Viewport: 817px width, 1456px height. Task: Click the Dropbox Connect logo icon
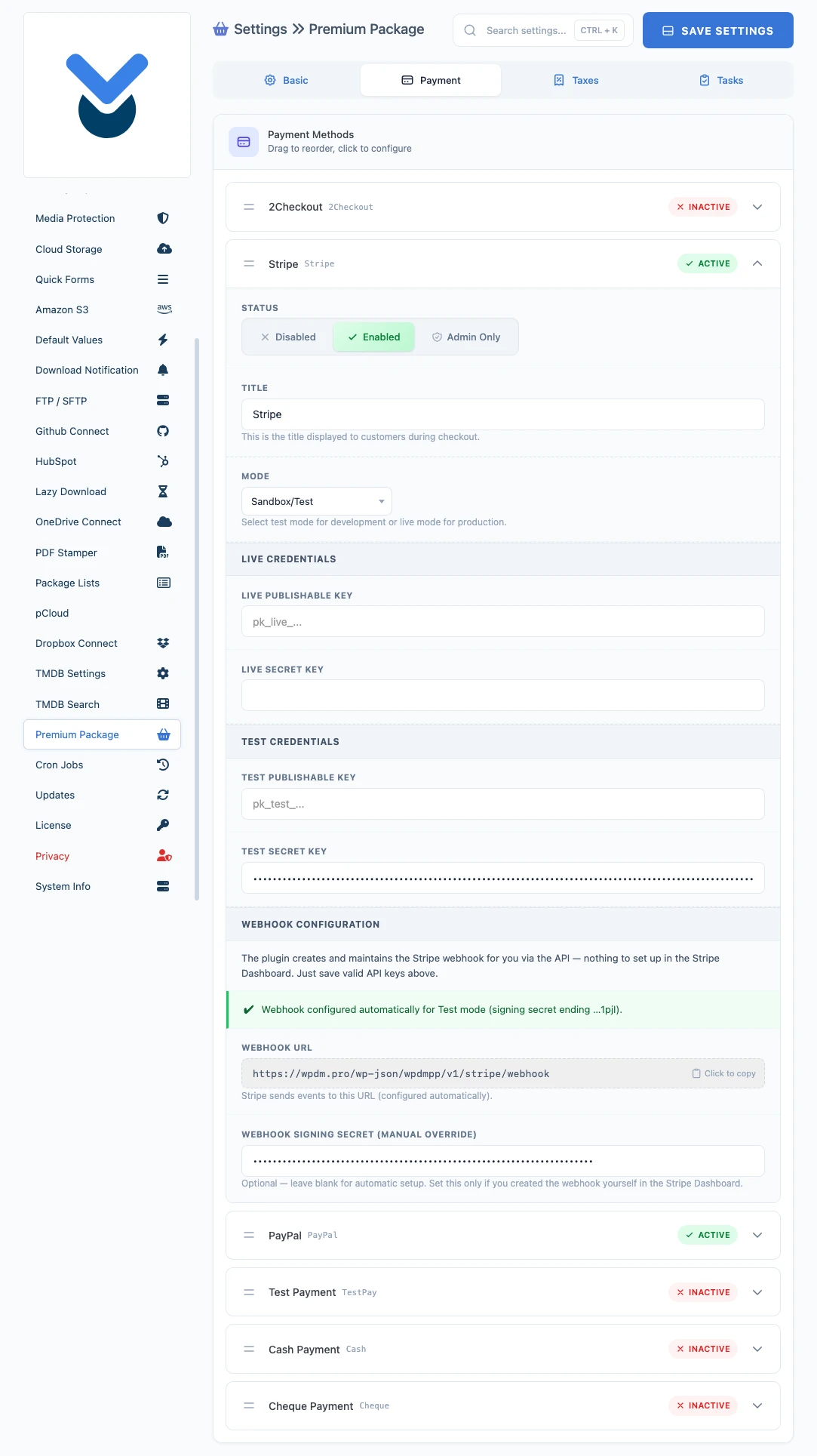163,643
